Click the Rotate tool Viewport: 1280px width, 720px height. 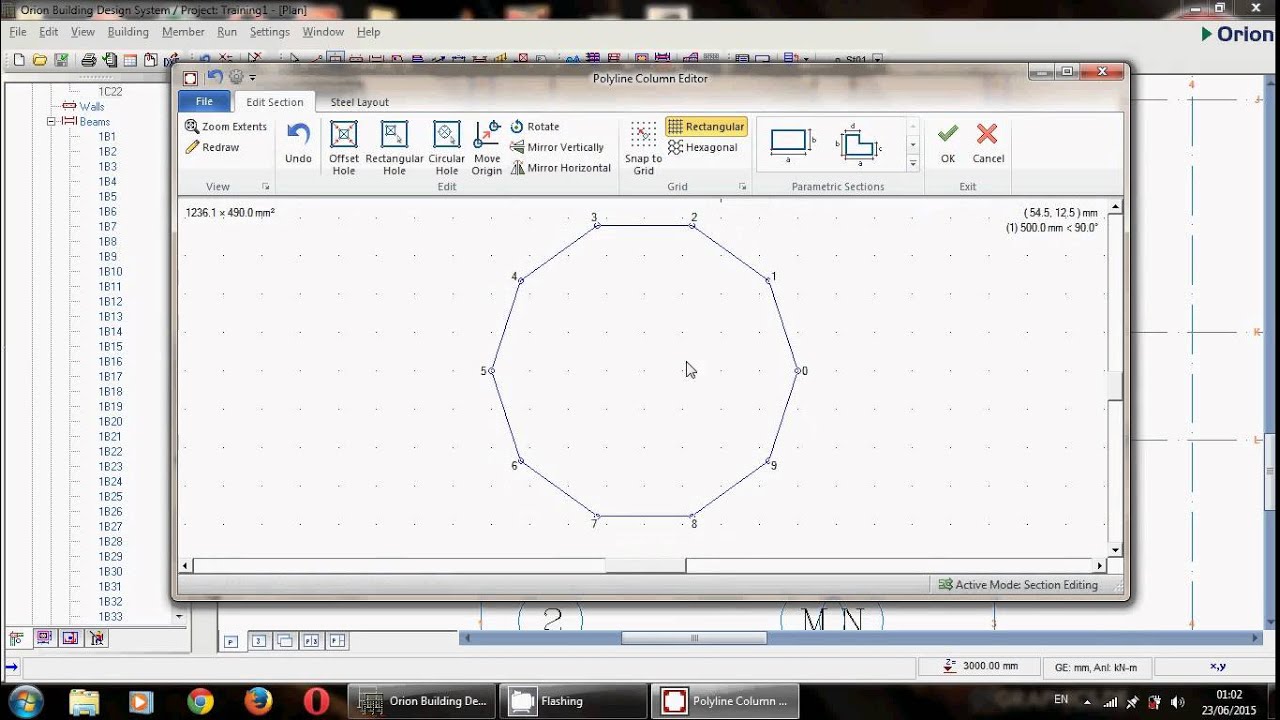(535, 127)
